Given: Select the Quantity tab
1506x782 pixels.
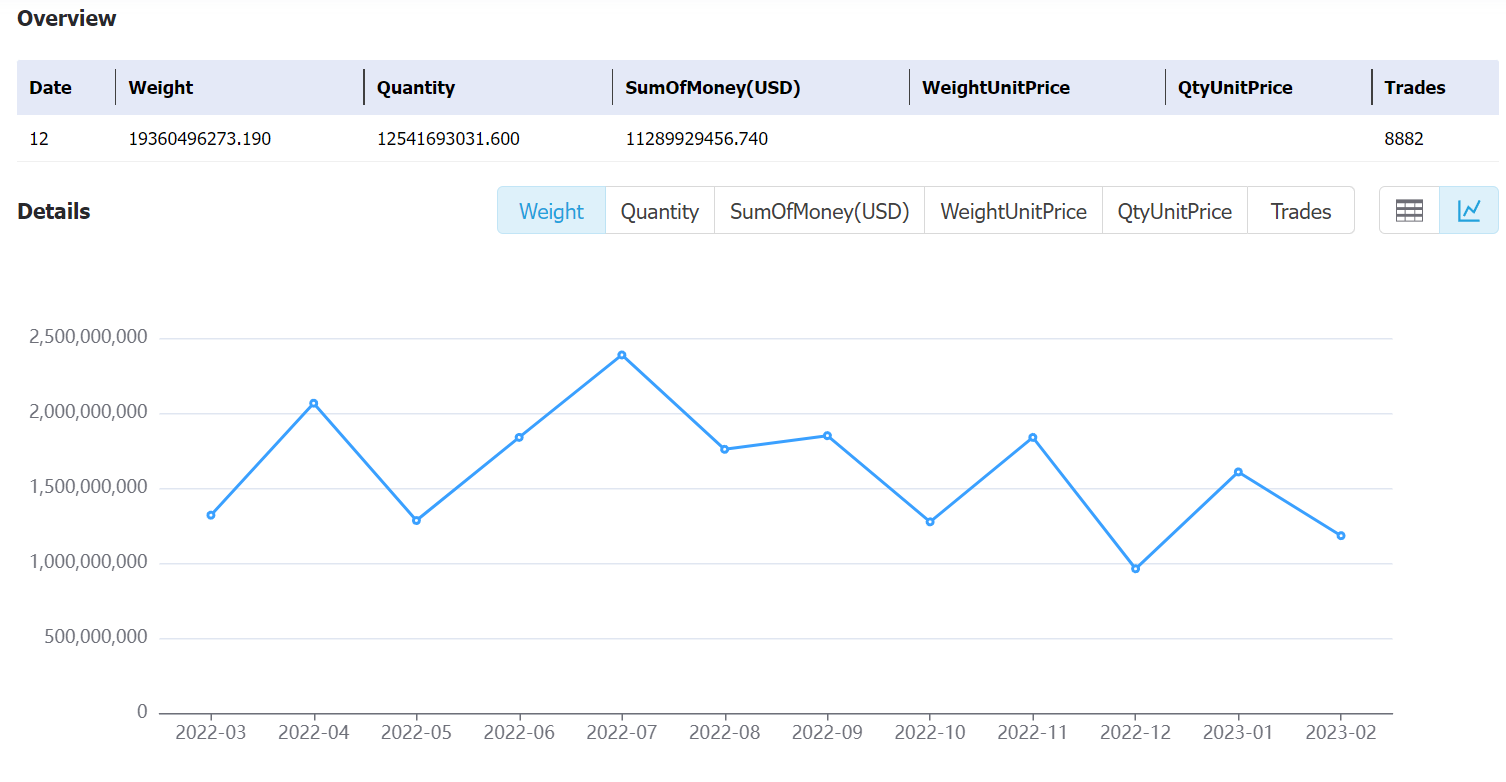Looking at the screenshot, I should (x=660, y=211).
